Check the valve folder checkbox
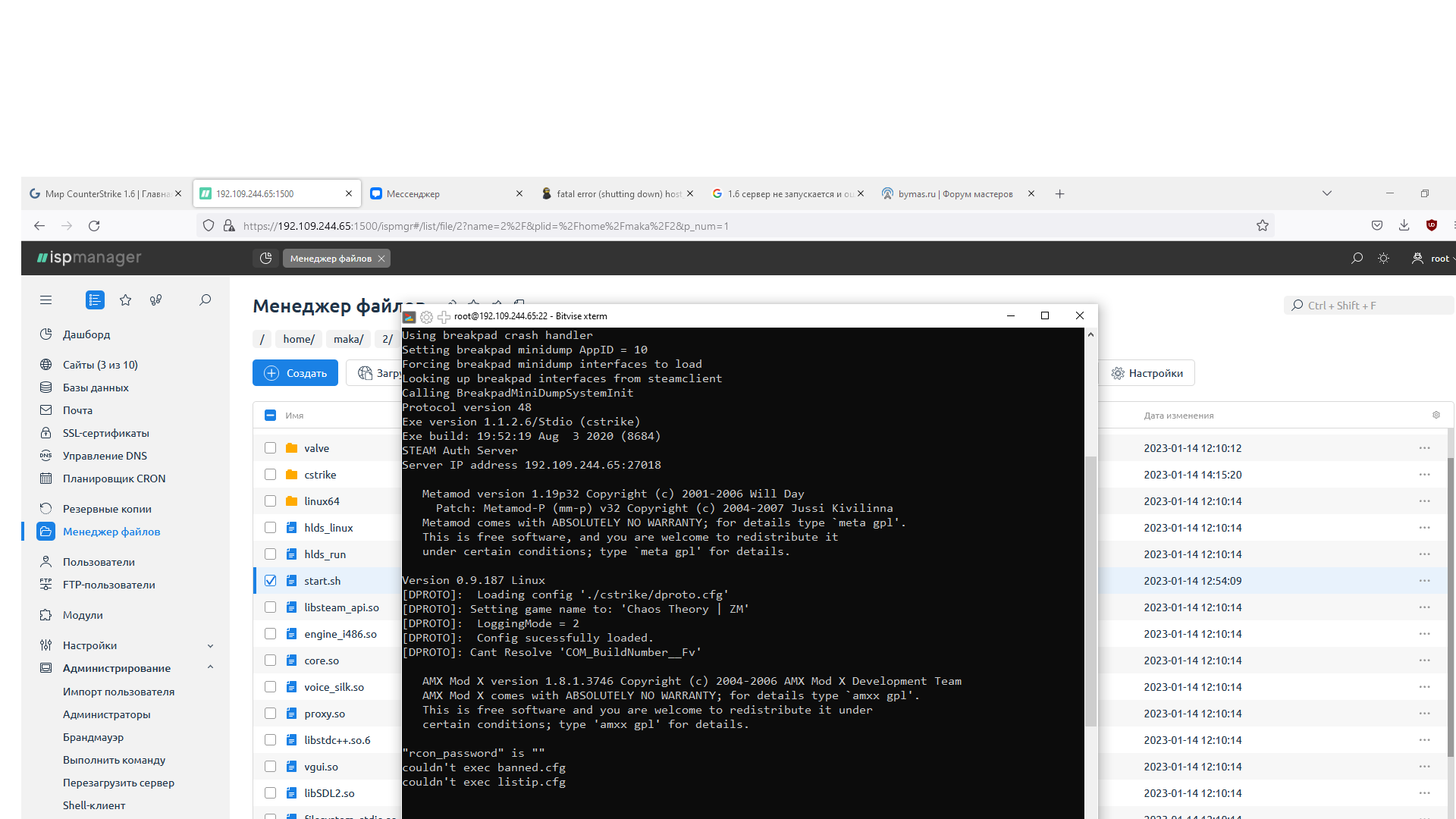The width and height of the screenshot is (1456, 819). [270, 448]
